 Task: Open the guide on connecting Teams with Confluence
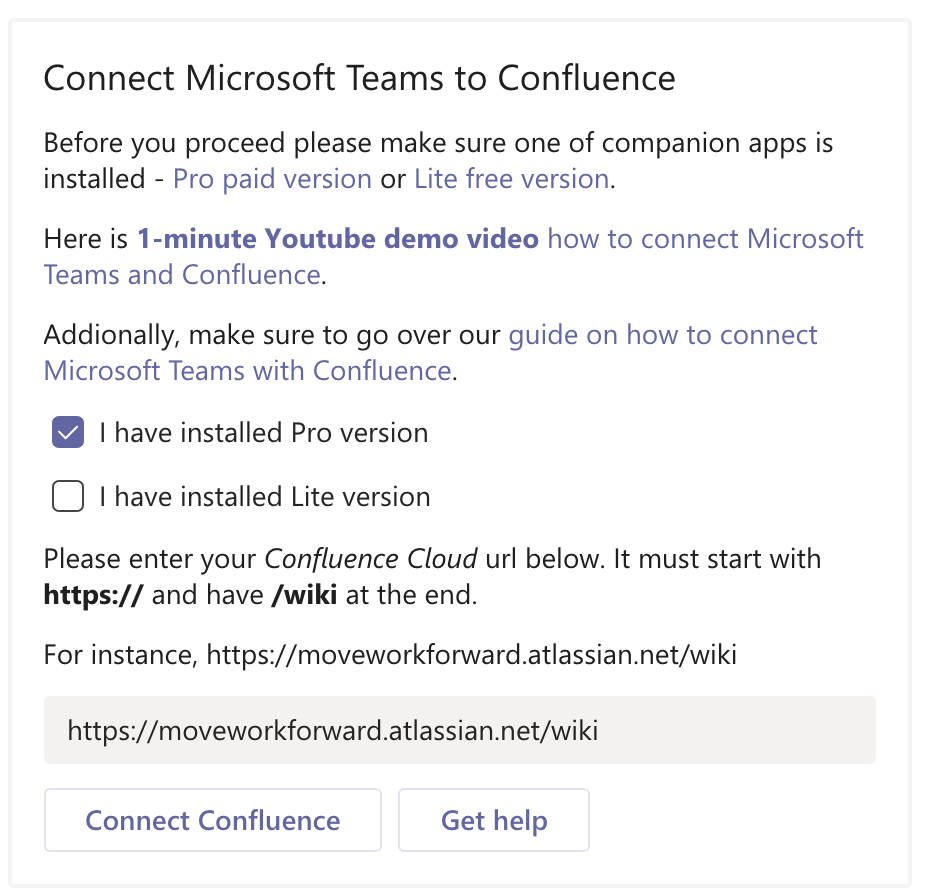[x=663, y=335]
